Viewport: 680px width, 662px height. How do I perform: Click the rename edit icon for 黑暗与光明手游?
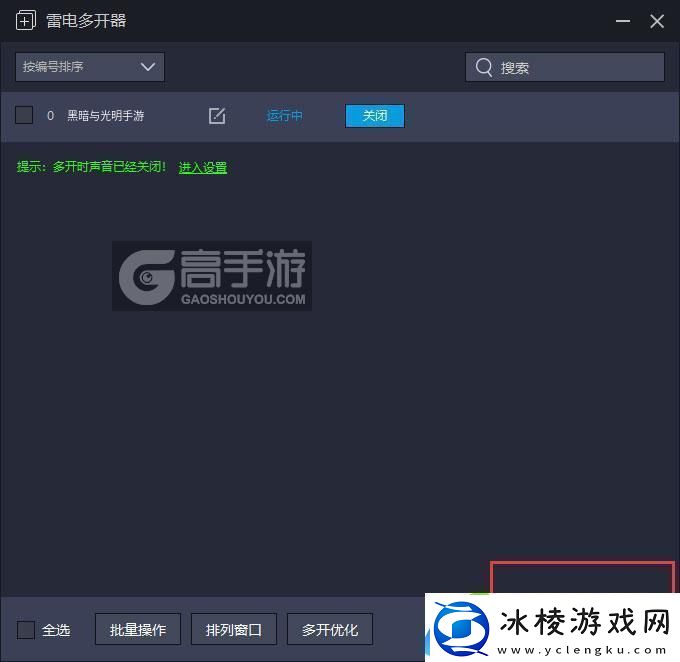coord(217,116)
